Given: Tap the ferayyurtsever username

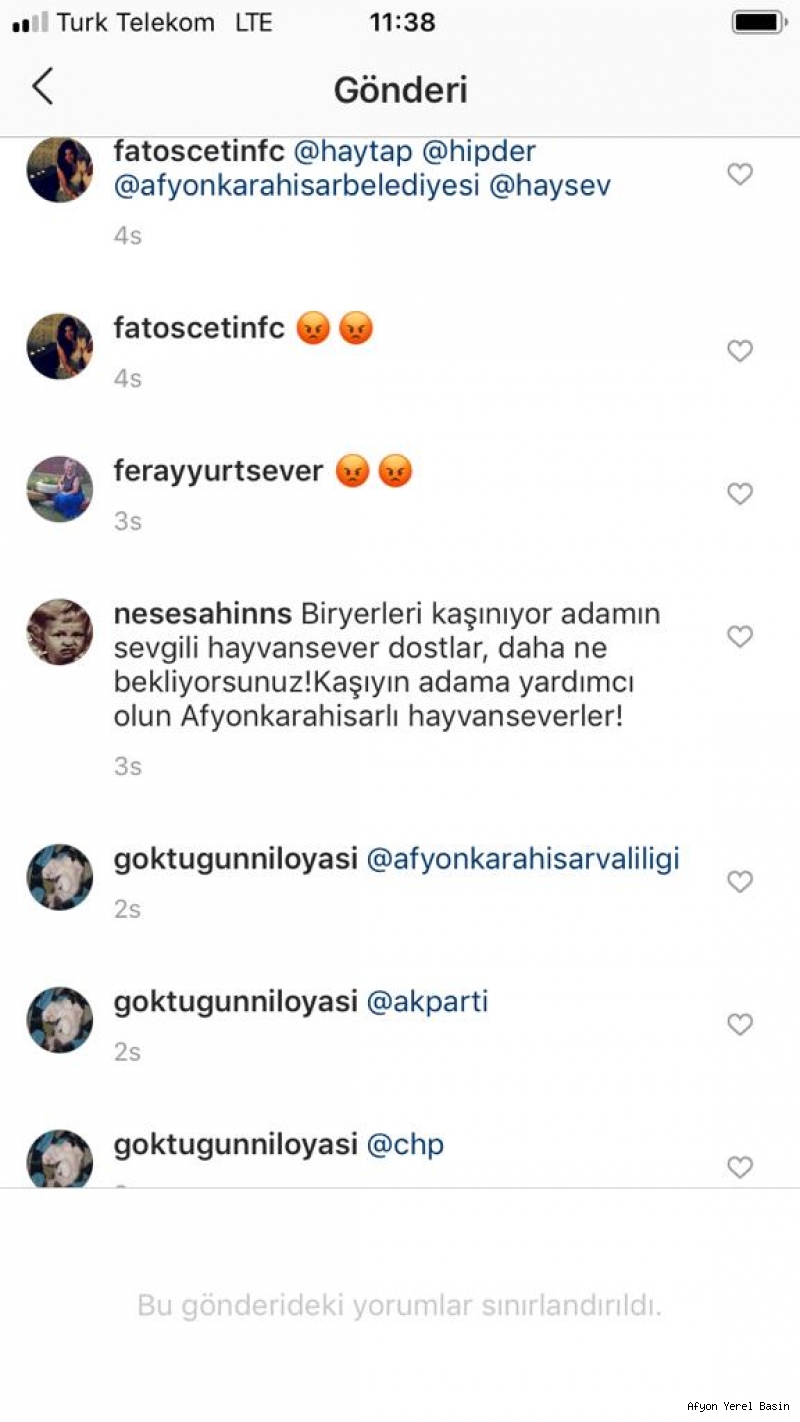Looking at the screenshot, I should pyautogui.click(x=218, y=471).
